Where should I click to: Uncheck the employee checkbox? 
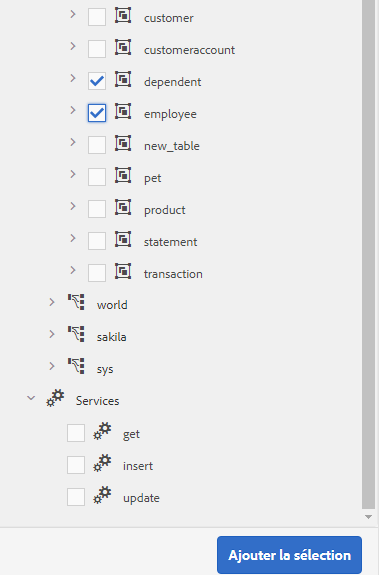pos(97,113)
